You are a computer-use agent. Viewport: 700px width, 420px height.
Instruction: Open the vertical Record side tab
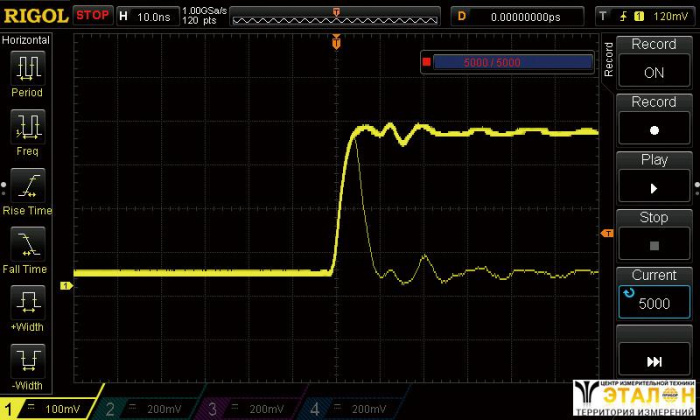pyautogui.click(x=609, y=60)
